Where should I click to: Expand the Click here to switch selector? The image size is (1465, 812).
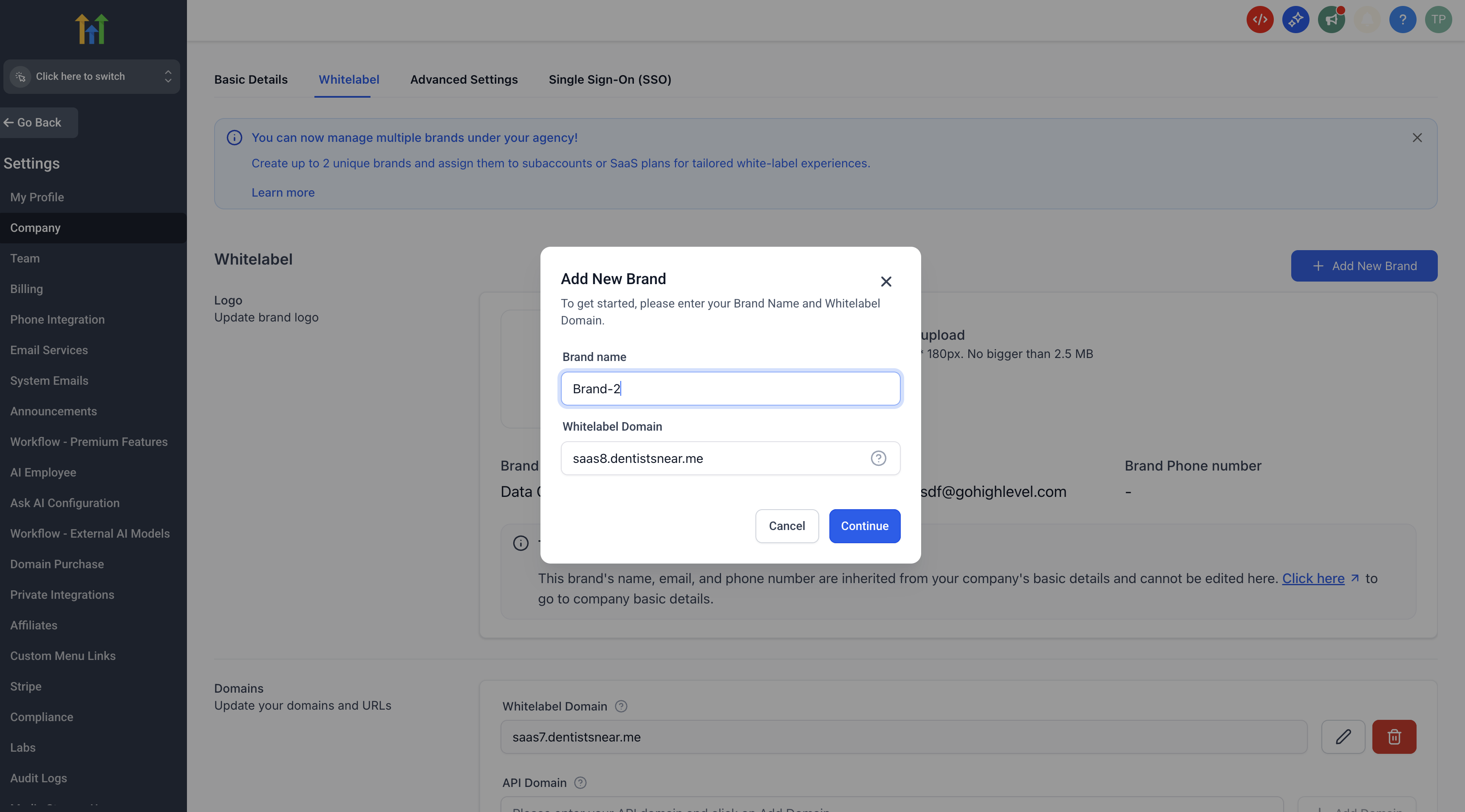(92, 76)
